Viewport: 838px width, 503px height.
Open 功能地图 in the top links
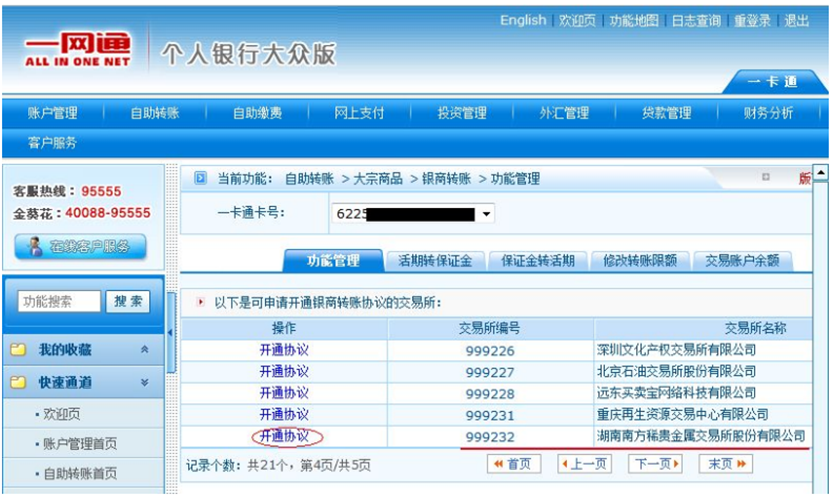[634, 20]
